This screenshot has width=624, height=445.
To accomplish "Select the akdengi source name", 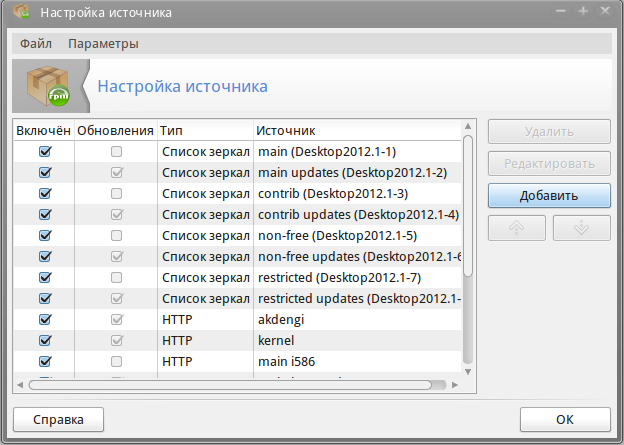I will click(281, 320).
